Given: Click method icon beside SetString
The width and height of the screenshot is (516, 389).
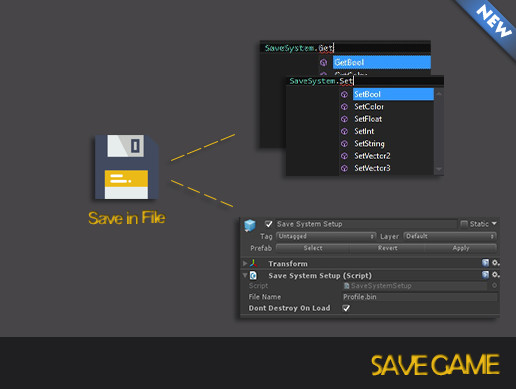Looking at the screenshot, I should pos(344,144).
